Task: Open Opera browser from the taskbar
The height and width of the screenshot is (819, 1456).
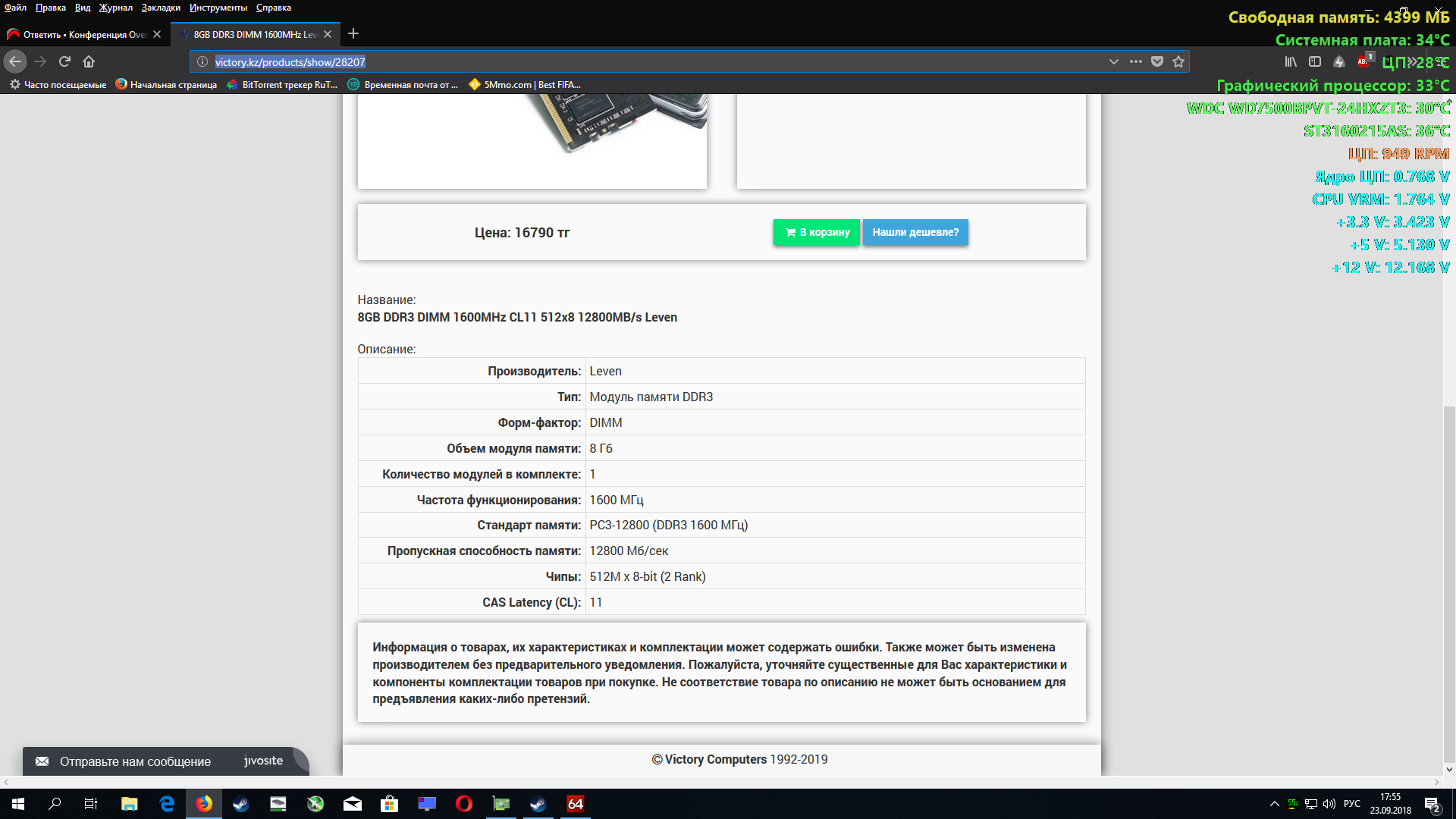Action: [463, 804]
